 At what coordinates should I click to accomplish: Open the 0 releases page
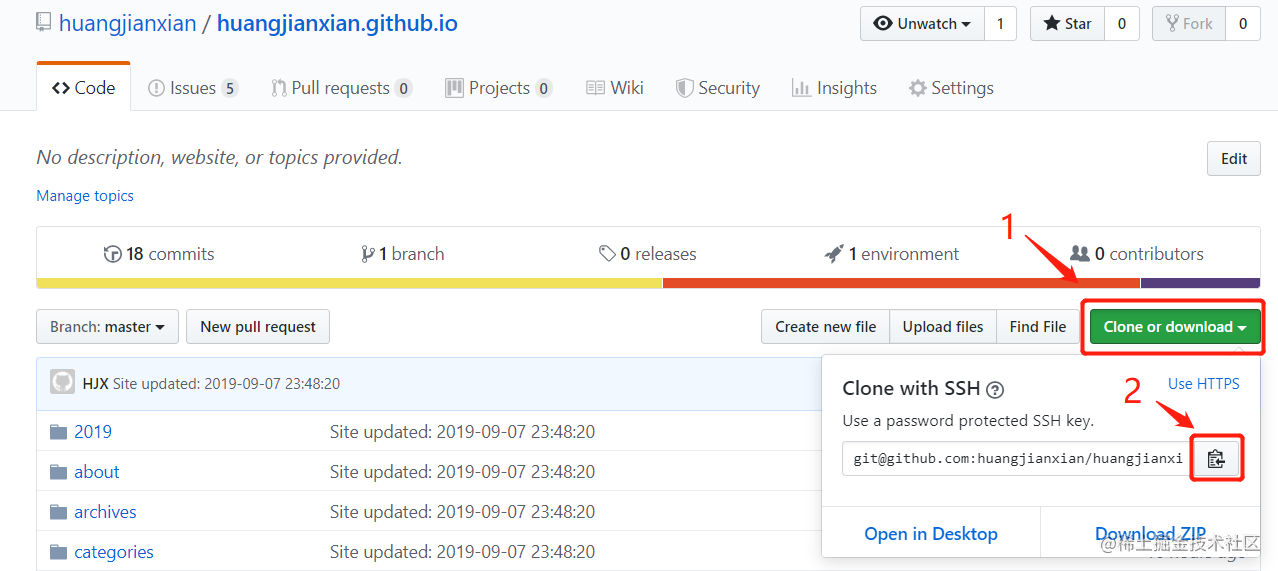[x=647, y=254]
